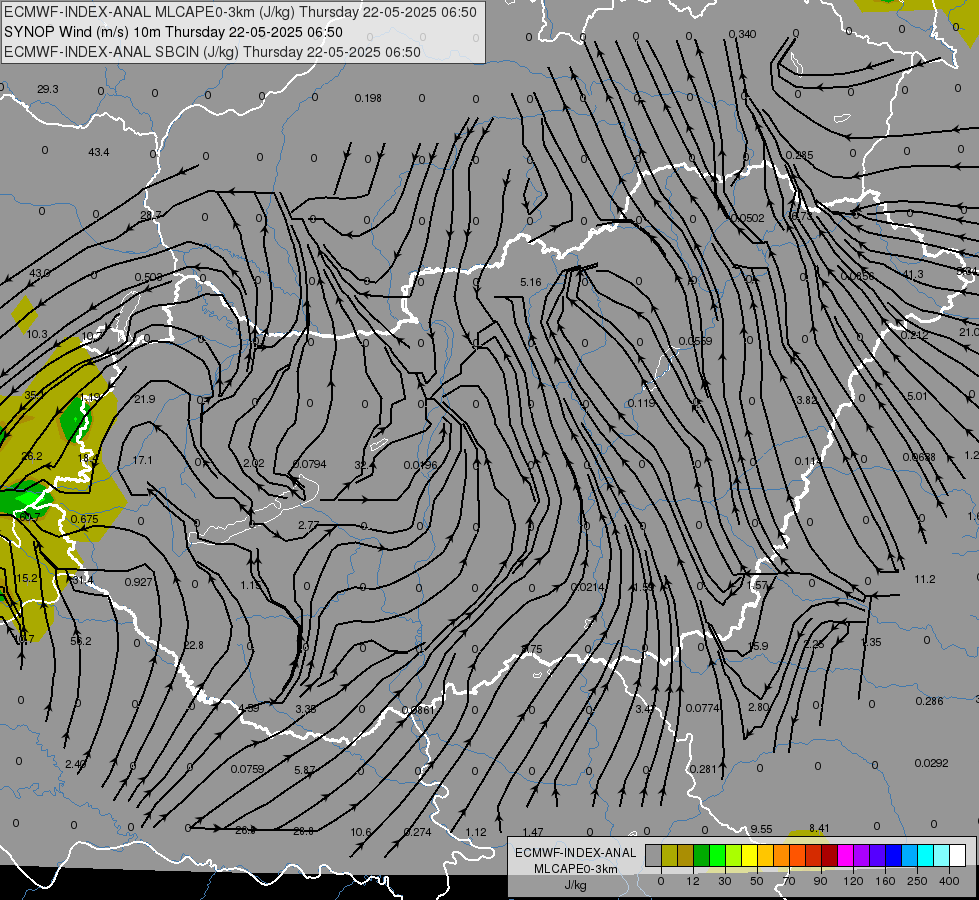Click the MLCAPE0-3km title in the legend box
This screenshot has width=979, height=900.
575,869
